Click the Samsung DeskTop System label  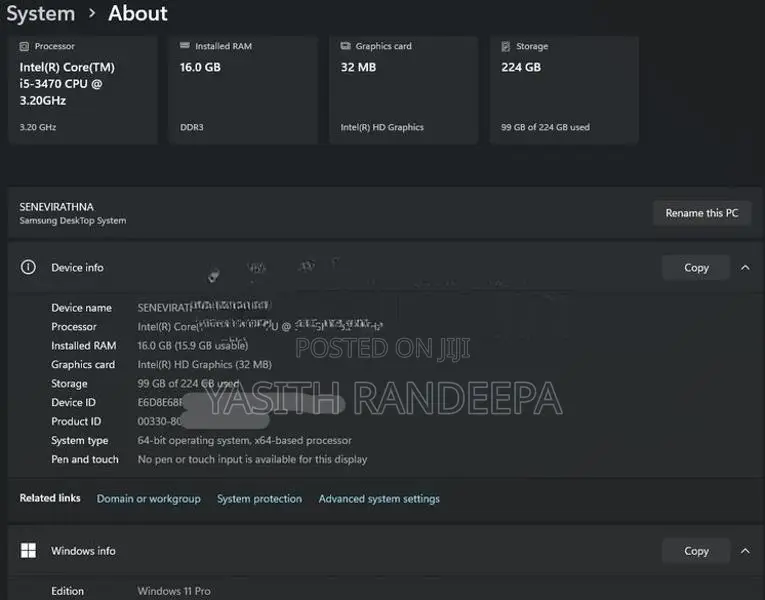coord(73,220)
